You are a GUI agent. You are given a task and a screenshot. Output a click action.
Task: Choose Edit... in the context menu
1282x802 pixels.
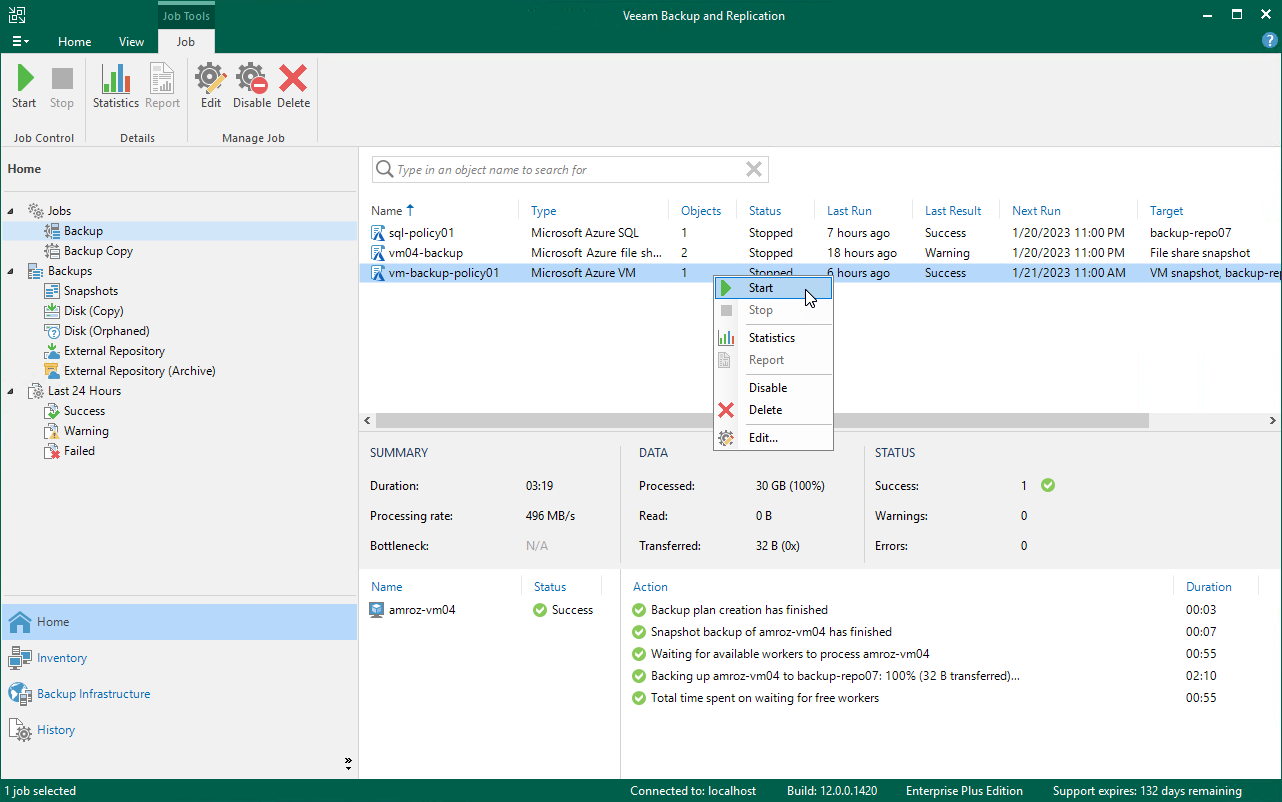763,438
